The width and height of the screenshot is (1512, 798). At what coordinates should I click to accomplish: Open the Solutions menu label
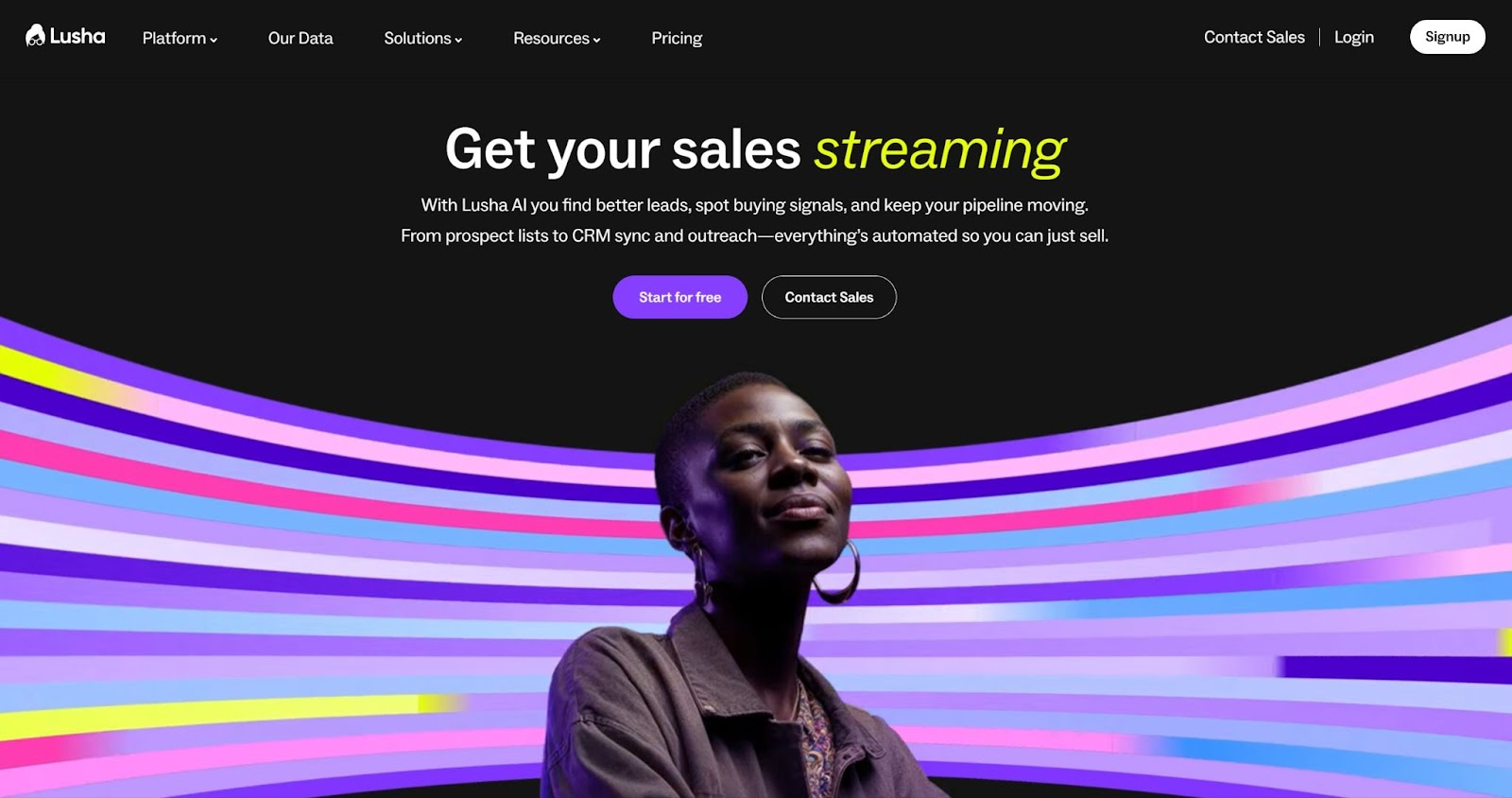click(417, 38)
